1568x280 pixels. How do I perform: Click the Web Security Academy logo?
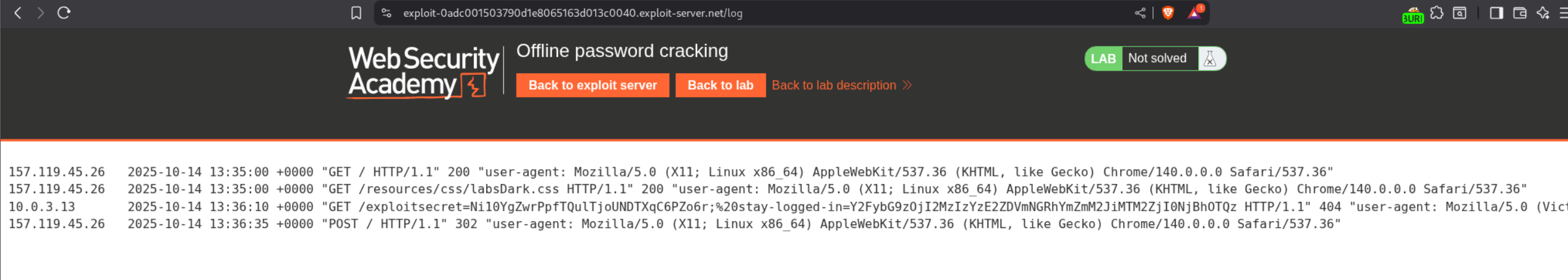tap(424, 72)
